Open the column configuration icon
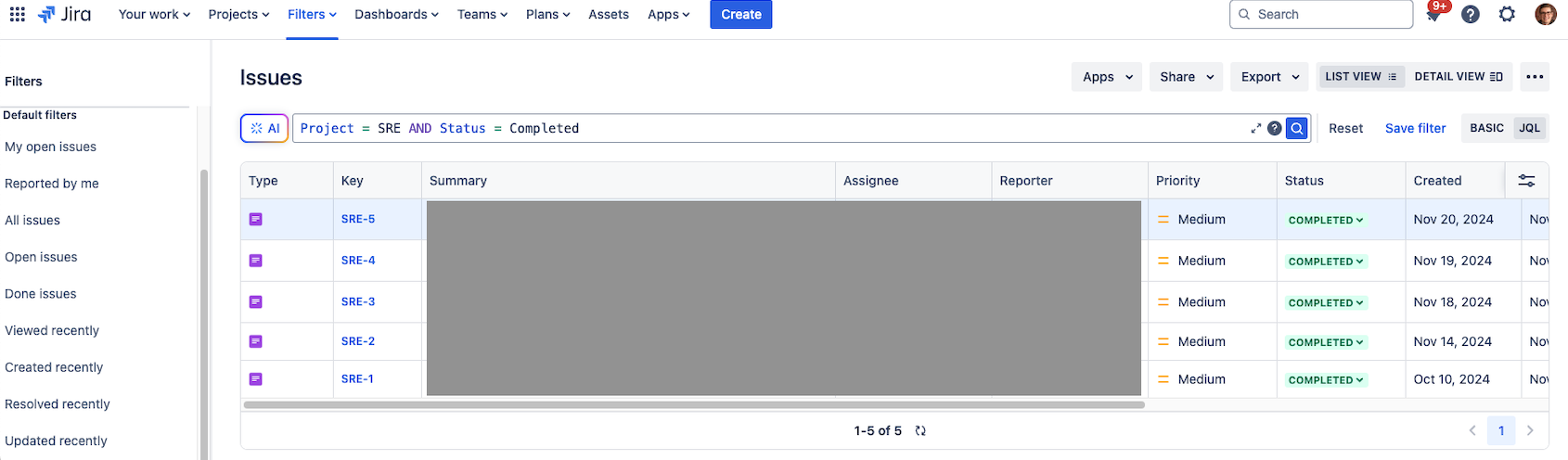The height and width of the screenshot is (460, 1568). (1526, 181)
